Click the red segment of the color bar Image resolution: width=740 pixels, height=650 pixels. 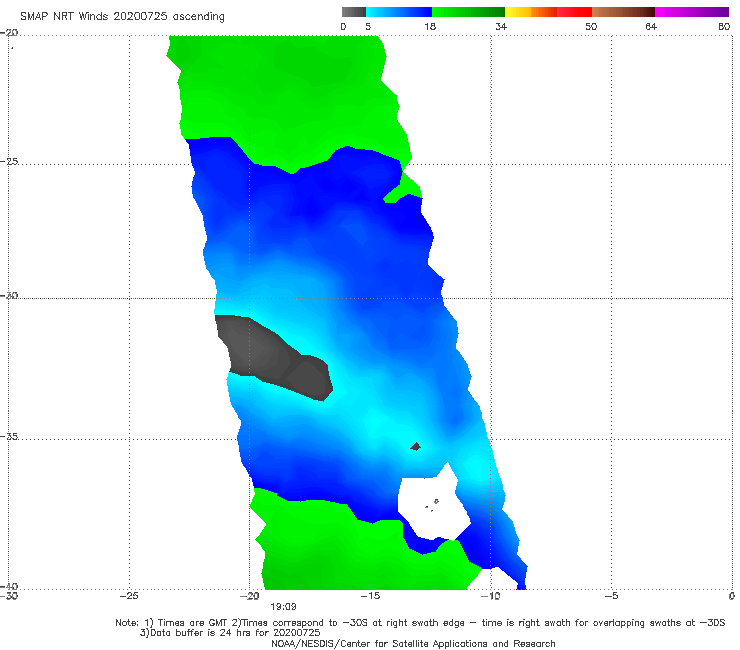(x=574, y=12)
